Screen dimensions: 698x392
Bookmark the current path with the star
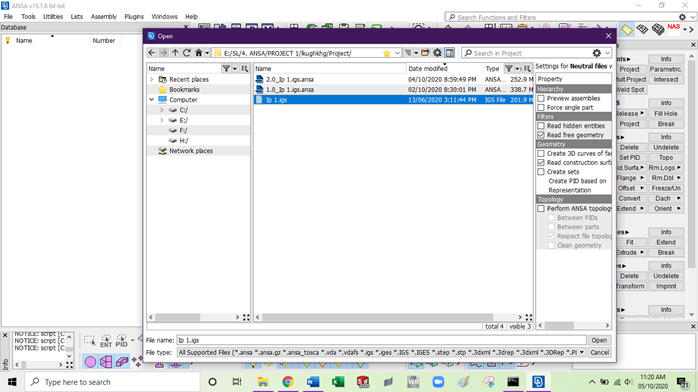point(386,53)
